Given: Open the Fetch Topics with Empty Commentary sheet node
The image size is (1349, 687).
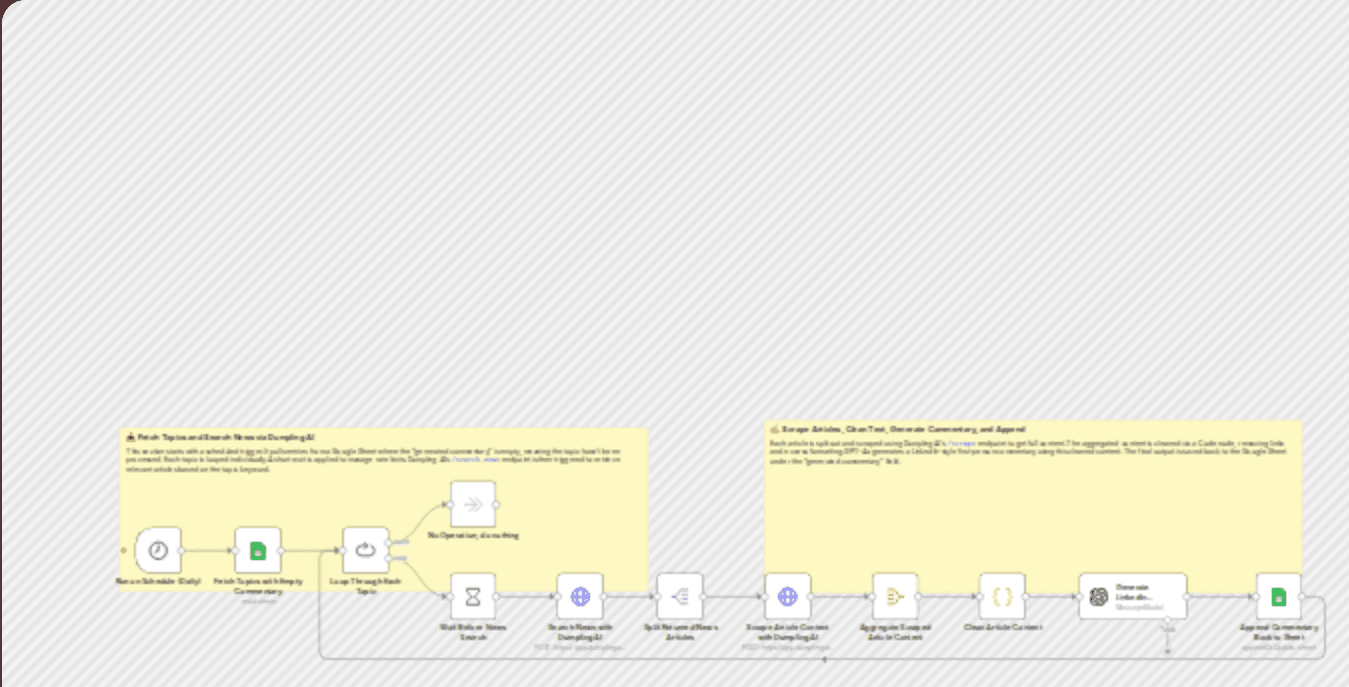Looking at the screenshot, I should [x=258, y=550].
